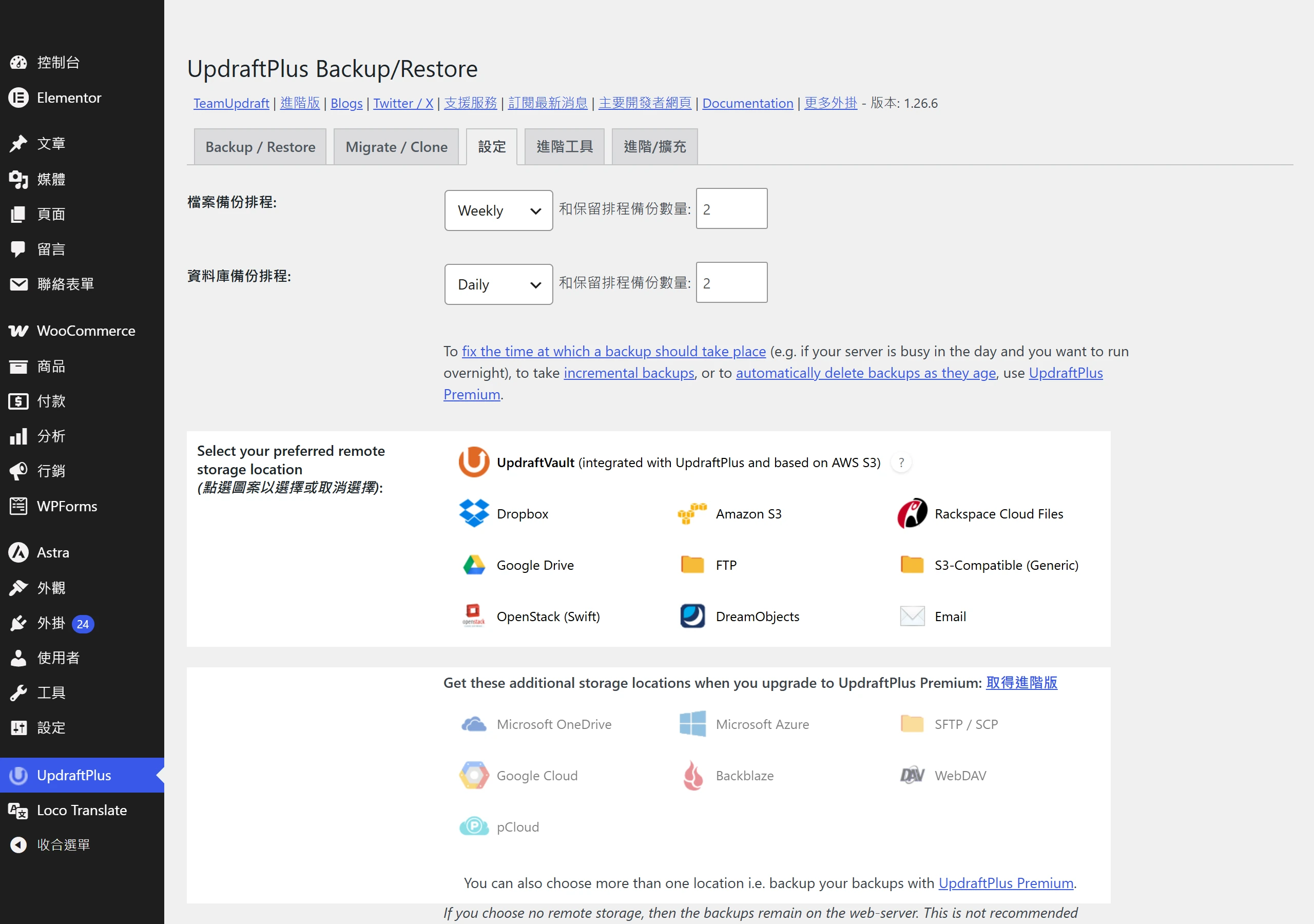1314x924 pixels.
Task: Click the pCloud icon
Action: 474,826
